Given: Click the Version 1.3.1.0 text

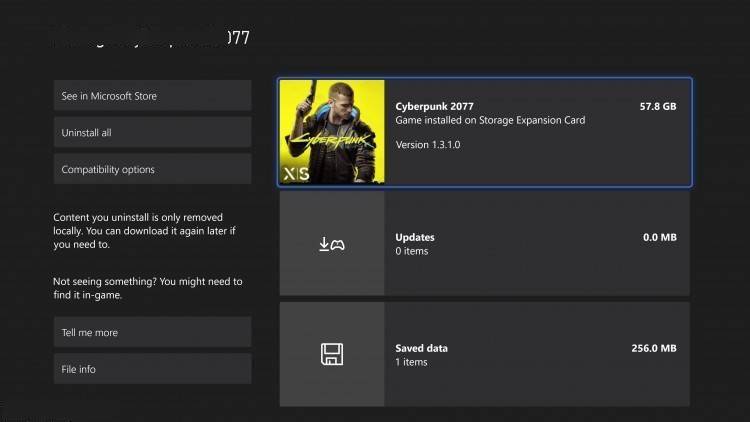Looking at the screenshot, I should click(x=428, y=144).
